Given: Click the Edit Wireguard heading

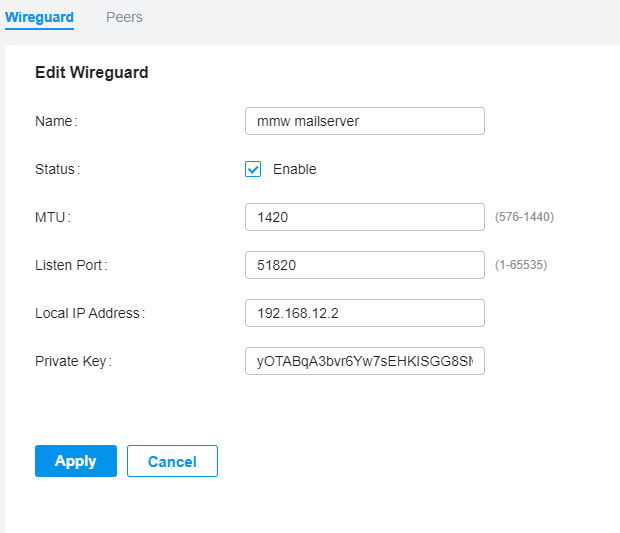Looking at the screenshot, I should [x=92, y=72].
